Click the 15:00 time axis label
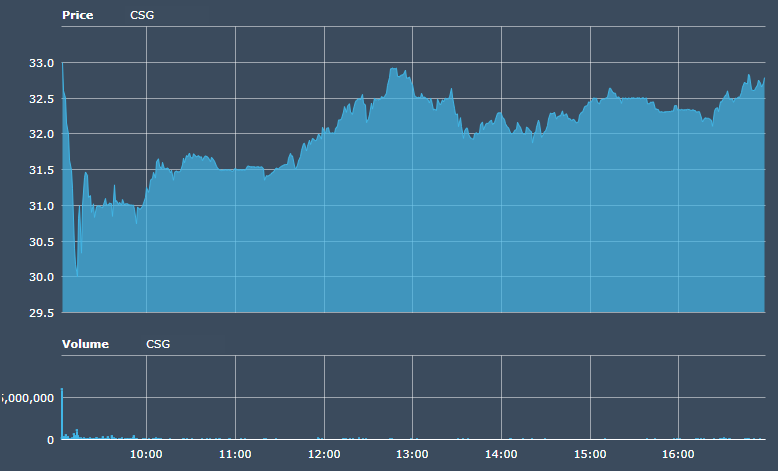Screen dimensions: 778x471 (x=590, y=454)
